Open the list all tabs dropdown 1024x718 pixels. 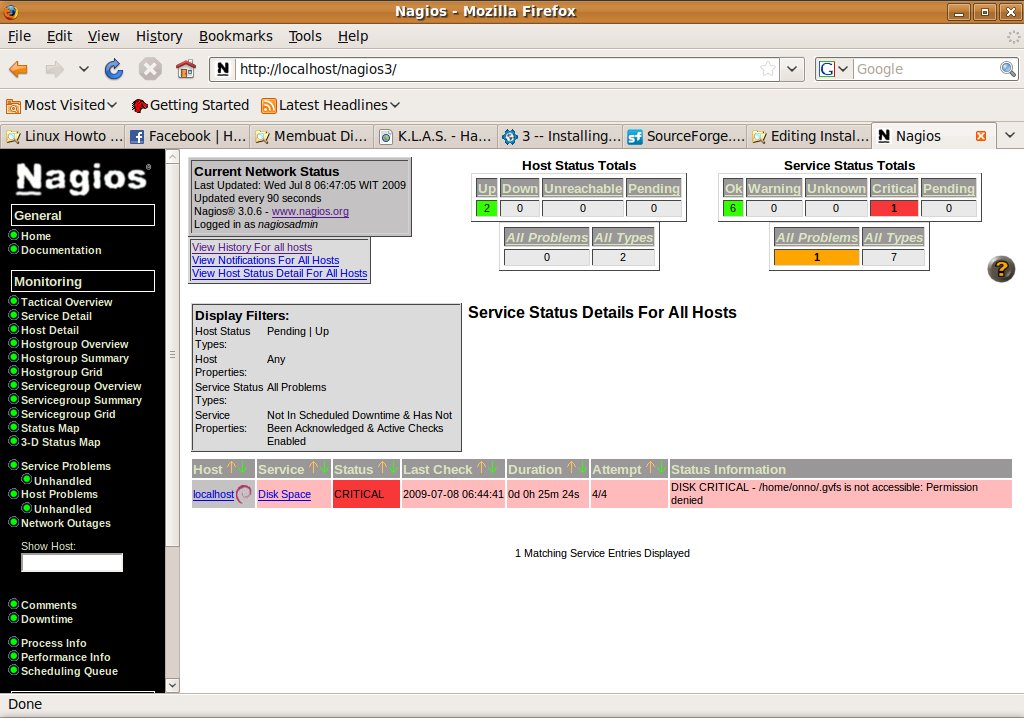(1009, 136)
